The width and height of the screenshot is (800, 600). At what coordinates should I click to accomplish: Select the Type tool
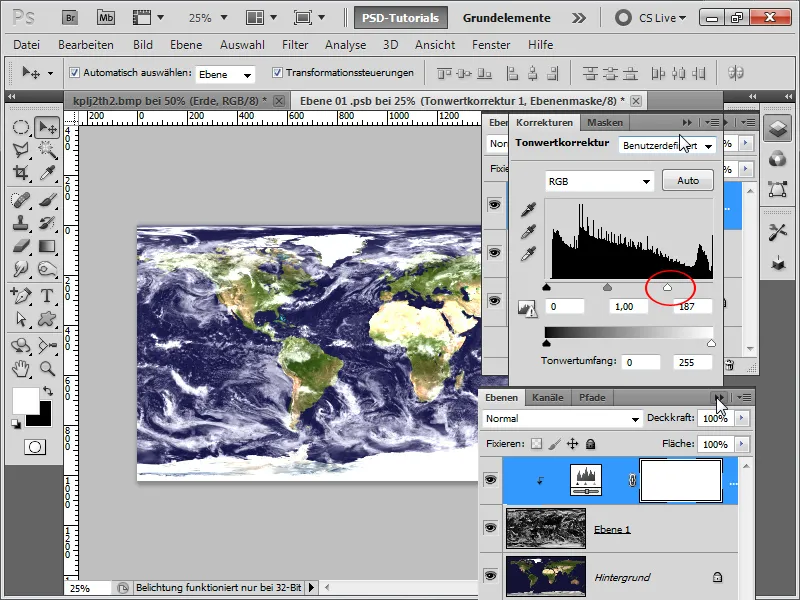tap(47, 295)
